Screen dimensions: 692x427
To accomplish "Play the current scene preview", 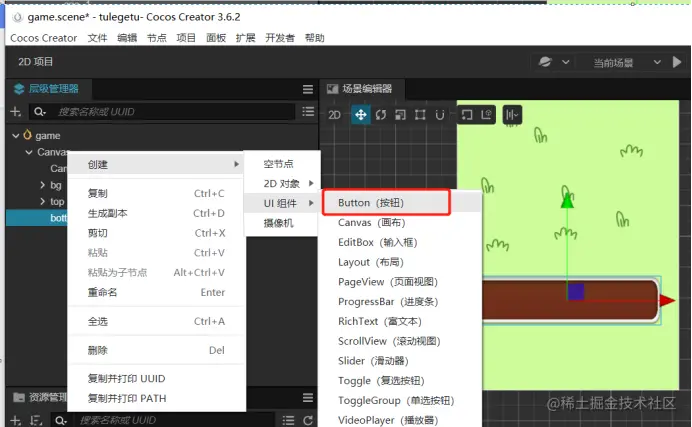I will tap(677, 62).
